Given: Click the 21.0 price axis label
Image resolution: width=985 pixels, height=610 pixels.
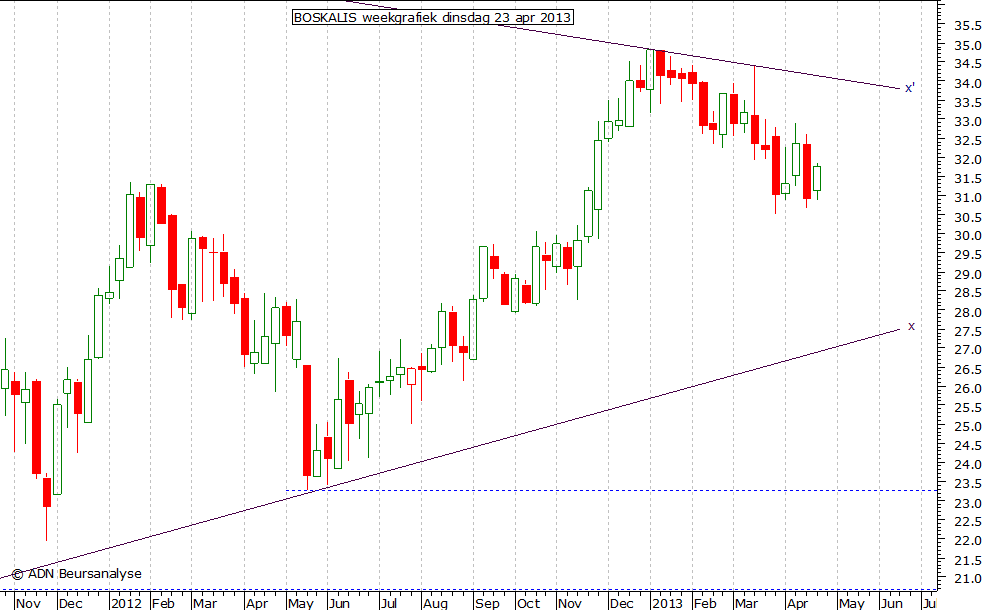Looking at the screenshot, I should click(967, 579).
